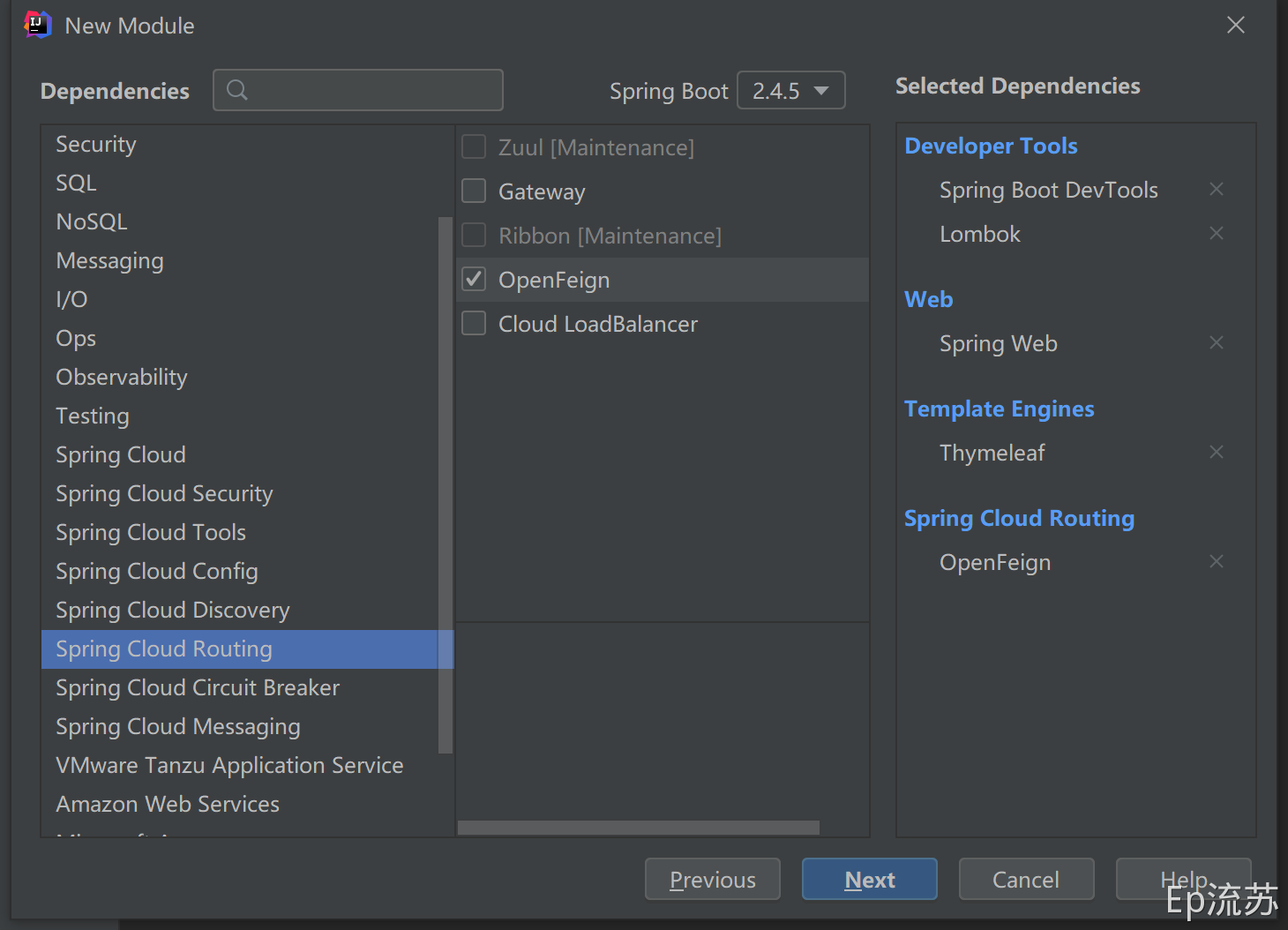Select the Spring Cloud Circuit Breaker category
The image size is (1288, 930).
coord(240,688)
